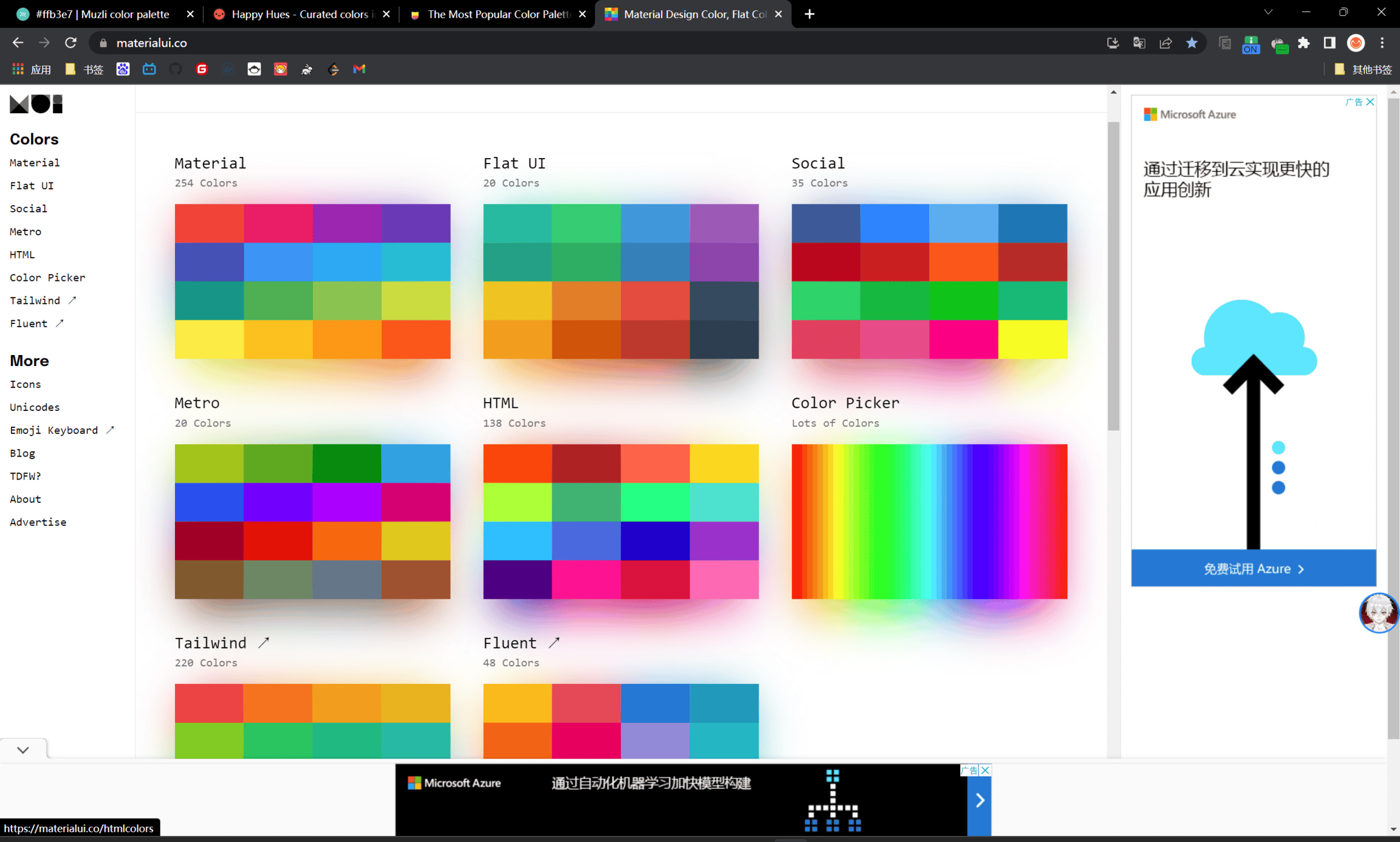This screenshot has width=1400, height=842.
Task: Open Chrome side panel icon
Action: pos(1330,43)
